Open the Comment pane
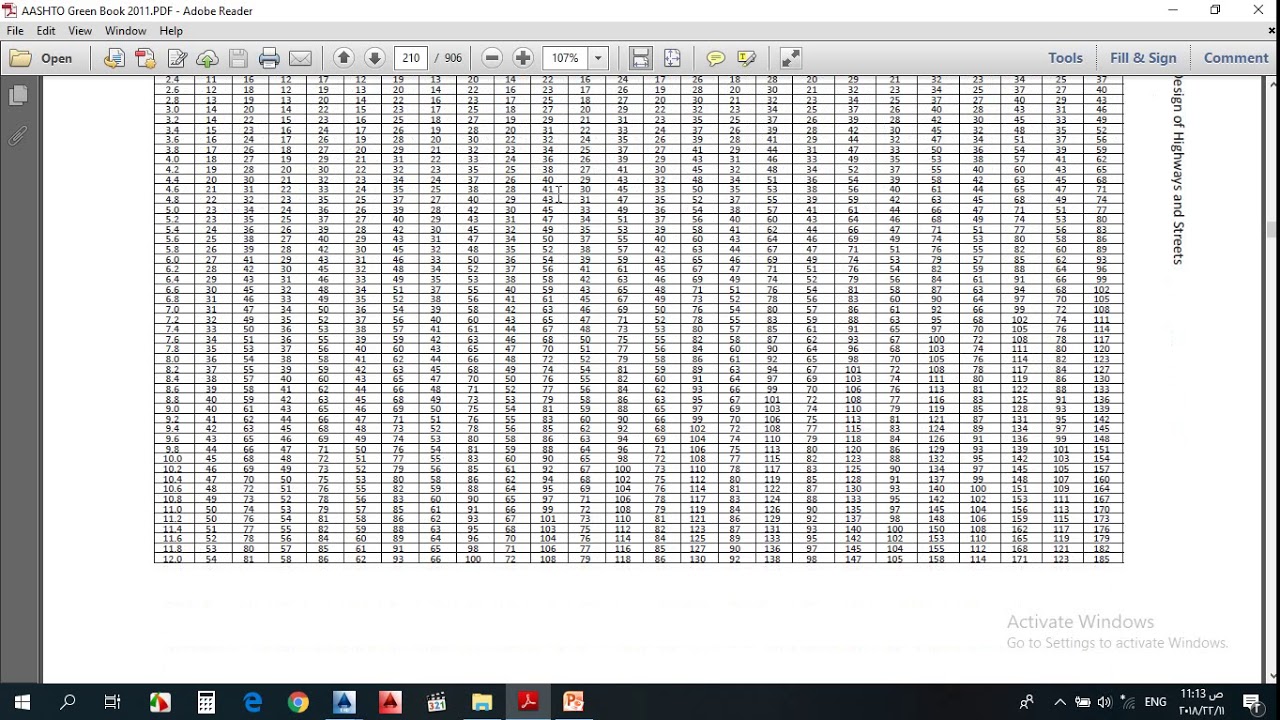Viewport: 1280px width, 720px height. pos(1236,58)
